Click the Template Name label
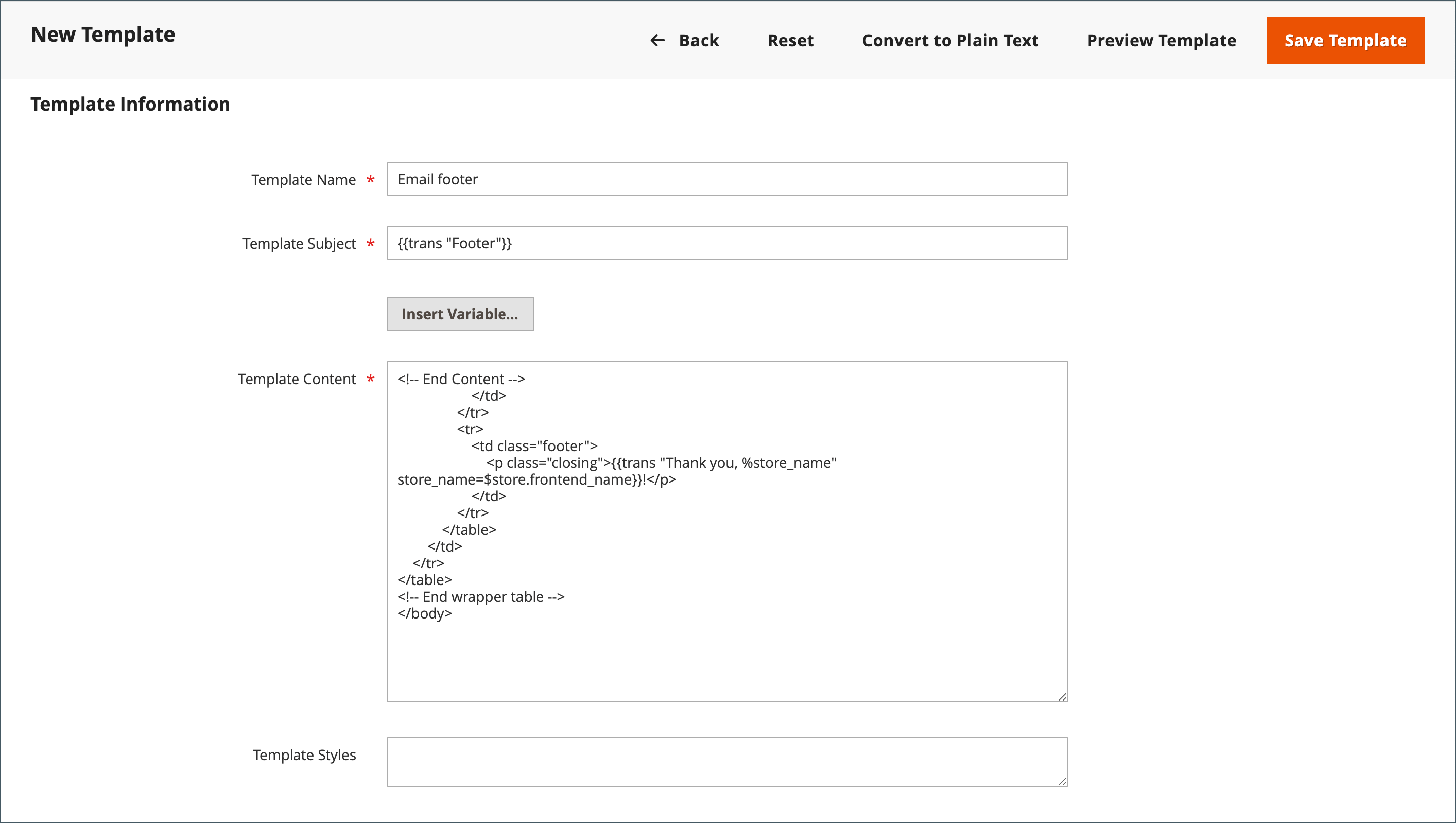 click(303, 180)
